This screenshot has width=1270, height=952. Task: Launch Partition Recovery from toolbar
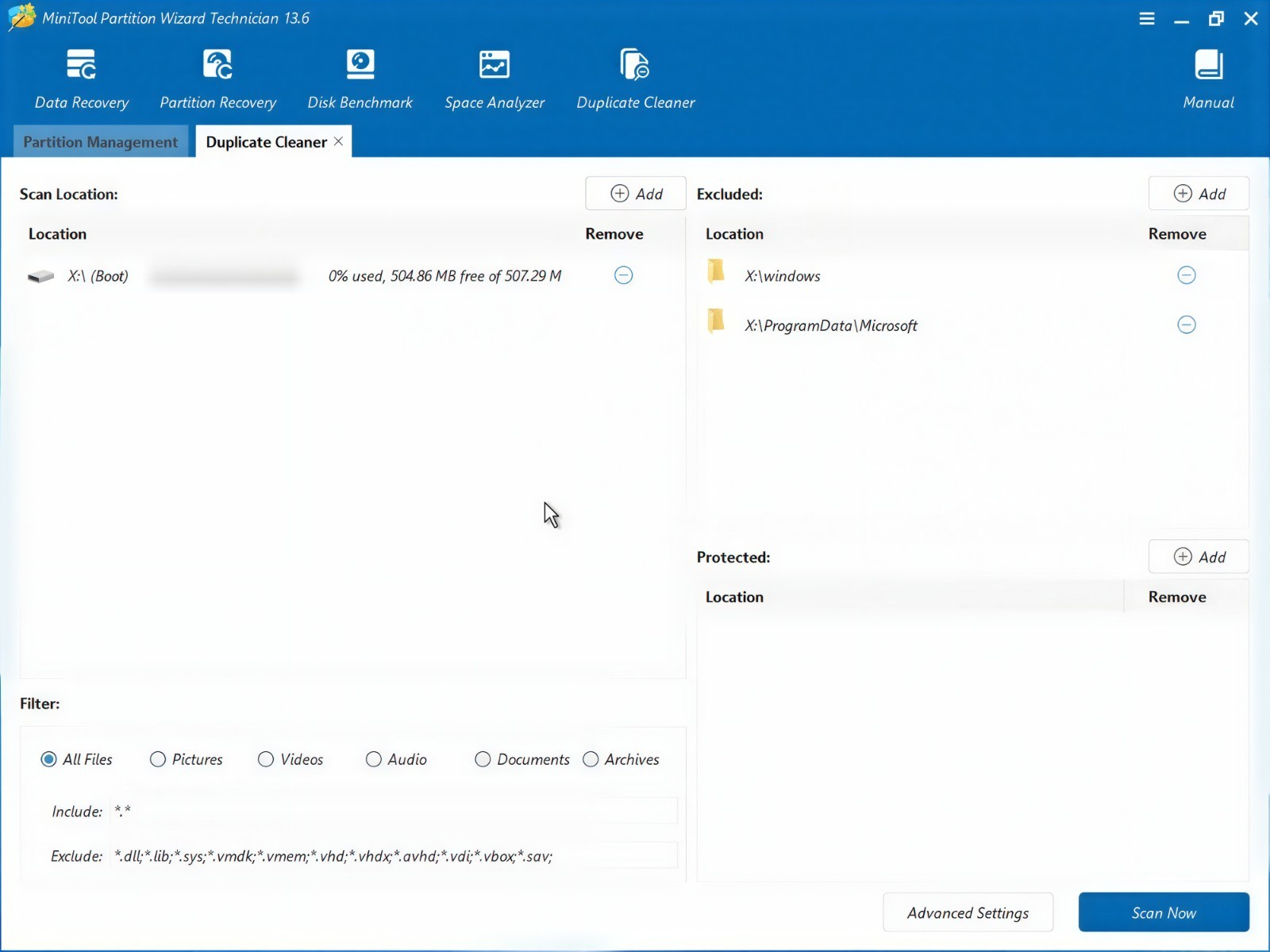point(217,79)
